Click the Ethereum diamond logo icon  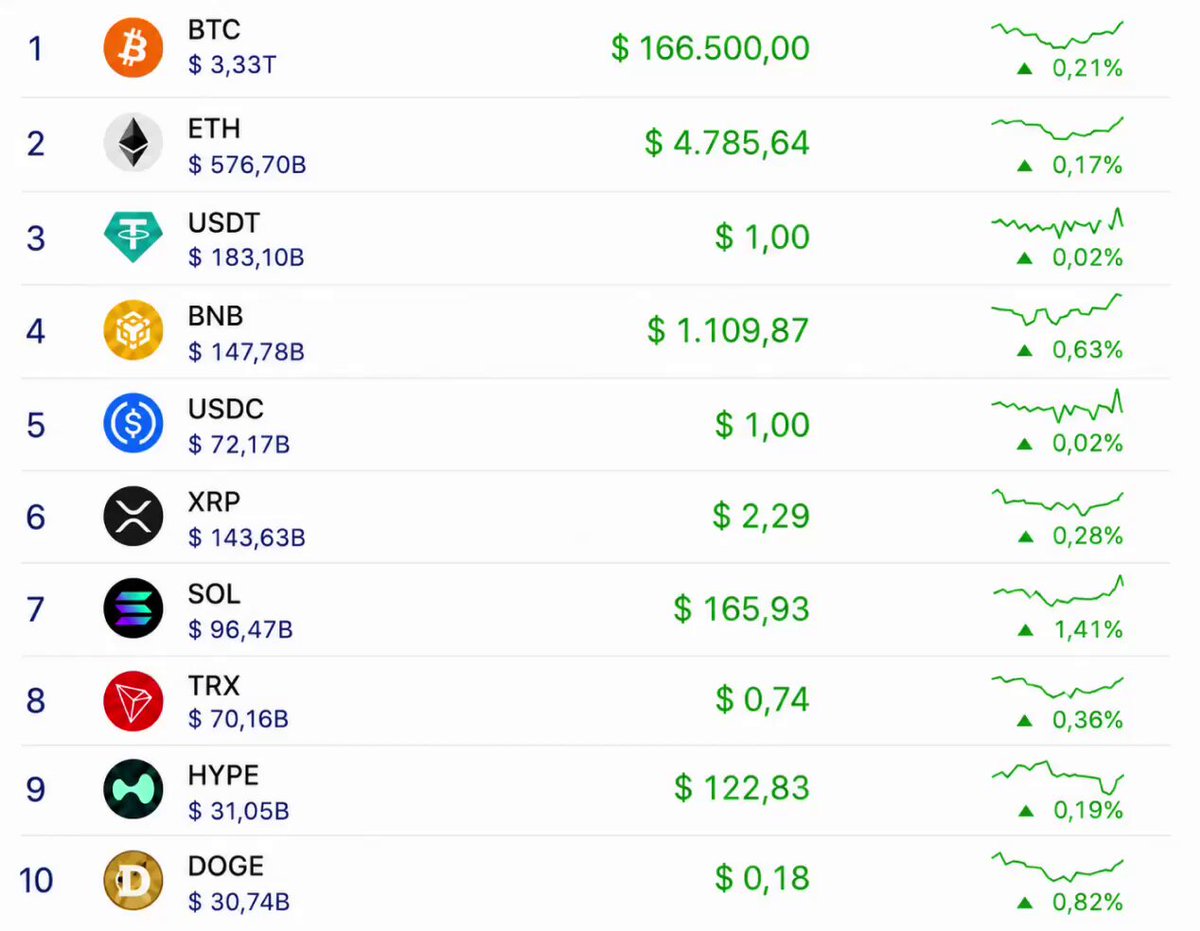click(133, 142)
